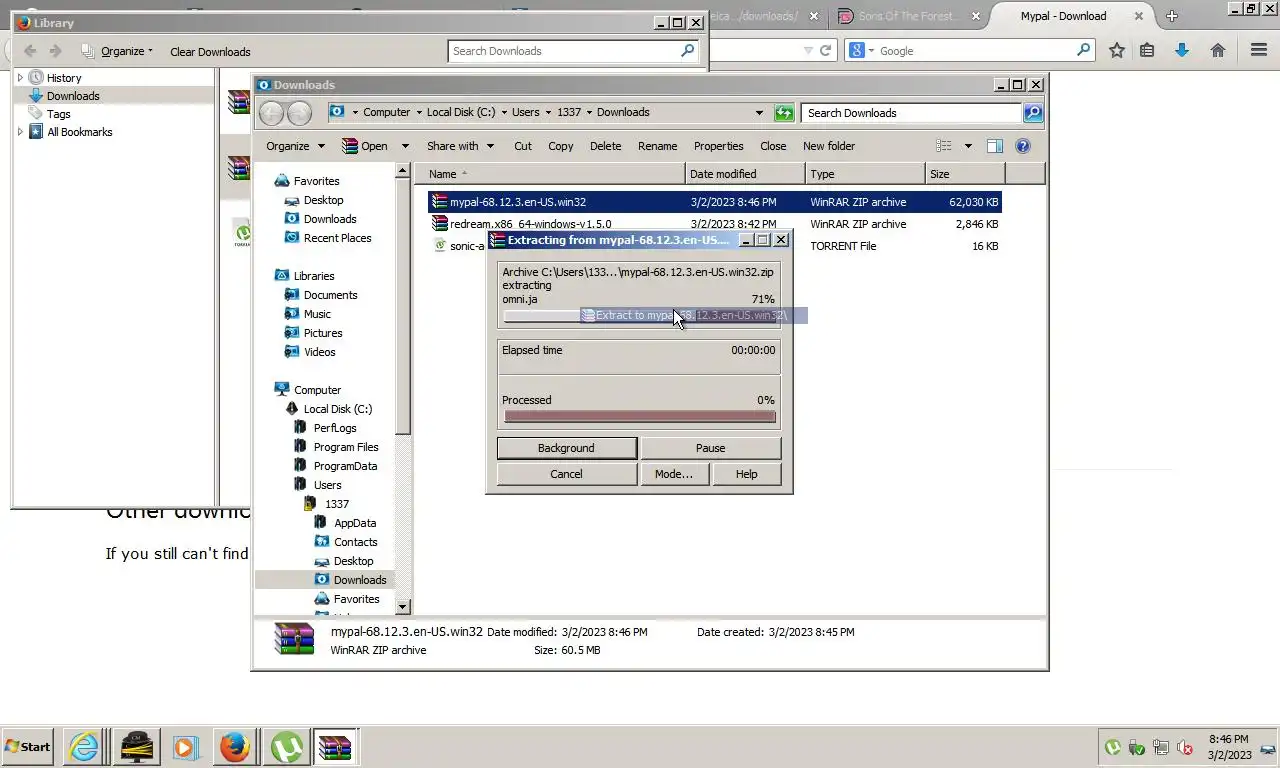
Task: Select Program Files in navigation tree
Action: [x=346, y=447]
